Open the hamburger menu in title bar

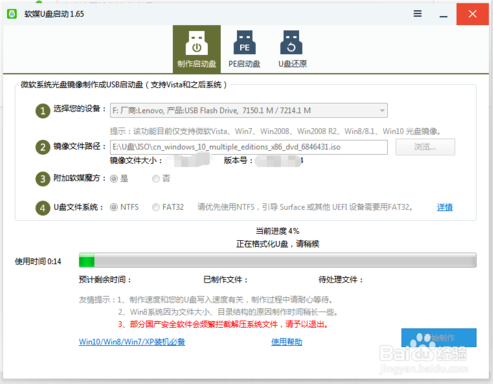click(417, 14)
